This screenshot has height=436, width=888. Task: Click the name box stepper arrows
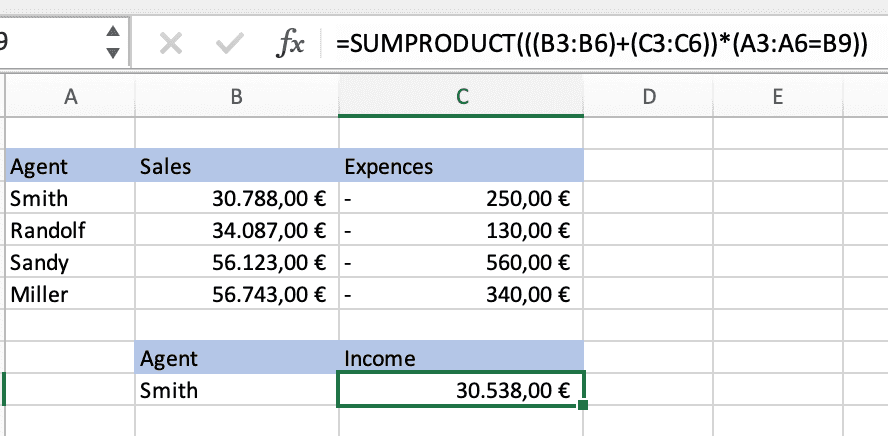click(113, 42)
